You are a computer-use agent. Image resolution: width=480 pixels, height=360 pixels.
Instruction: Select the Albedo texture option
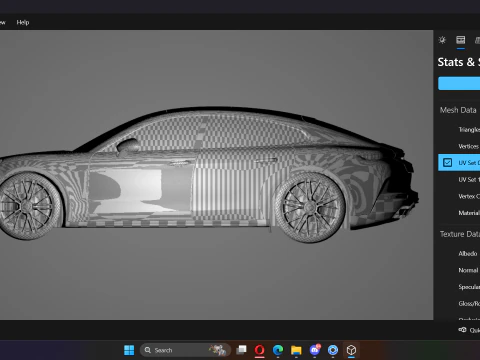[468, 254]
